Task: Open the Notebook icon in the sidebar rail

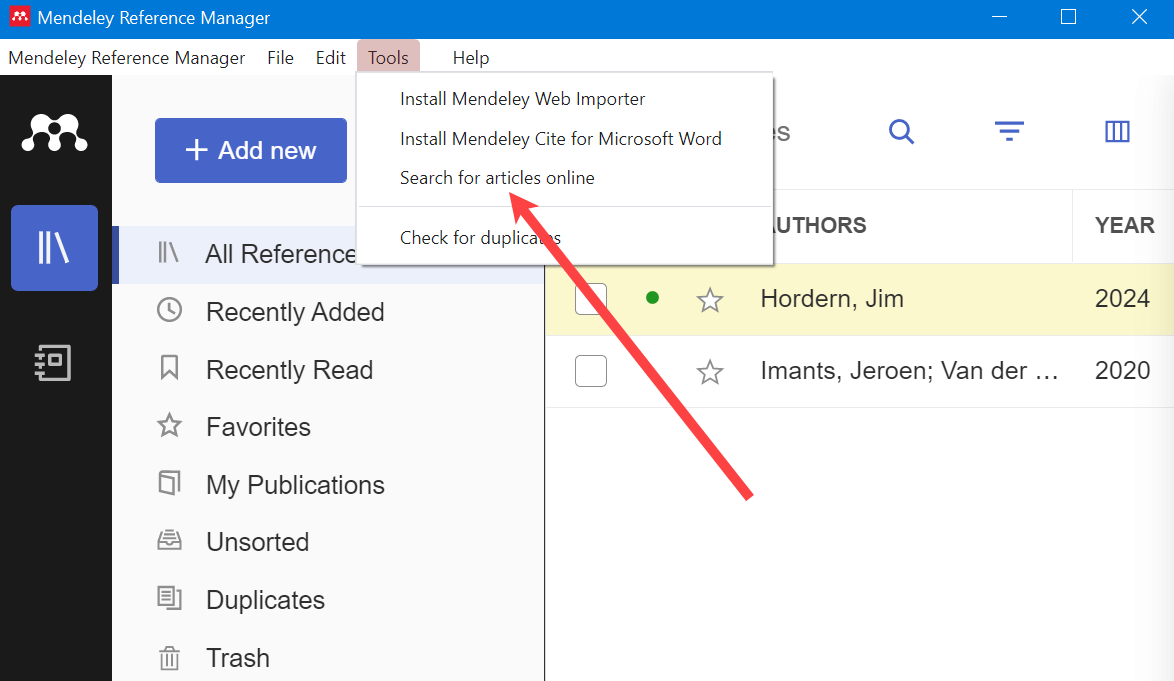Action: click(x=54, y=363)
